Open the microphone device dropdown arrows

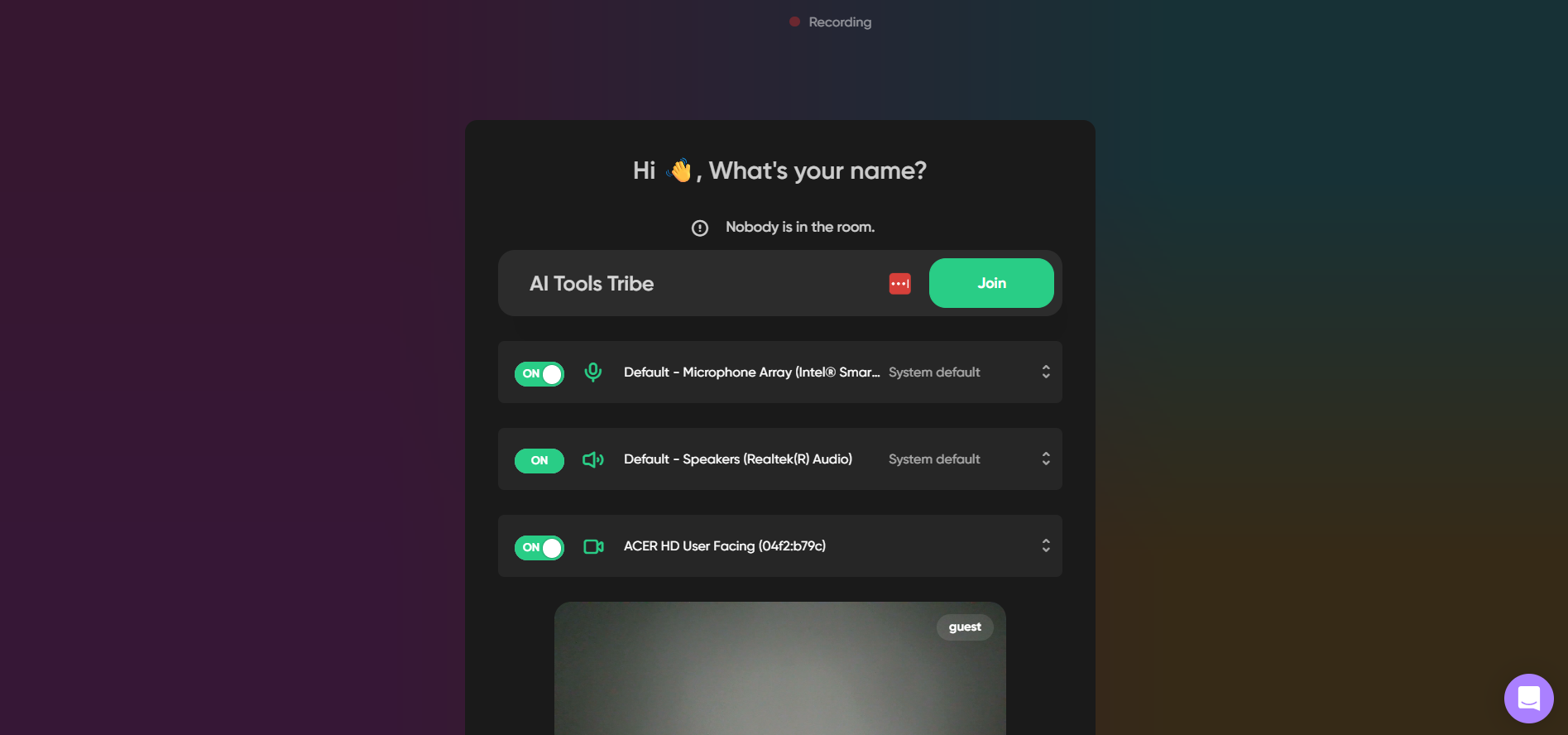(x=1046, y=372)
